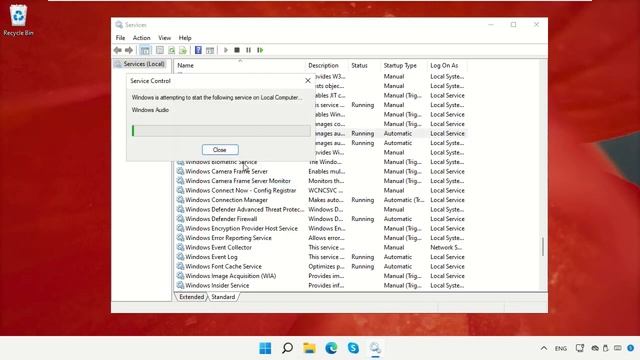Click the Refresh toolbar icon
Image resolution: width=640 pixels, height=360 pixels.
[171, 50]
